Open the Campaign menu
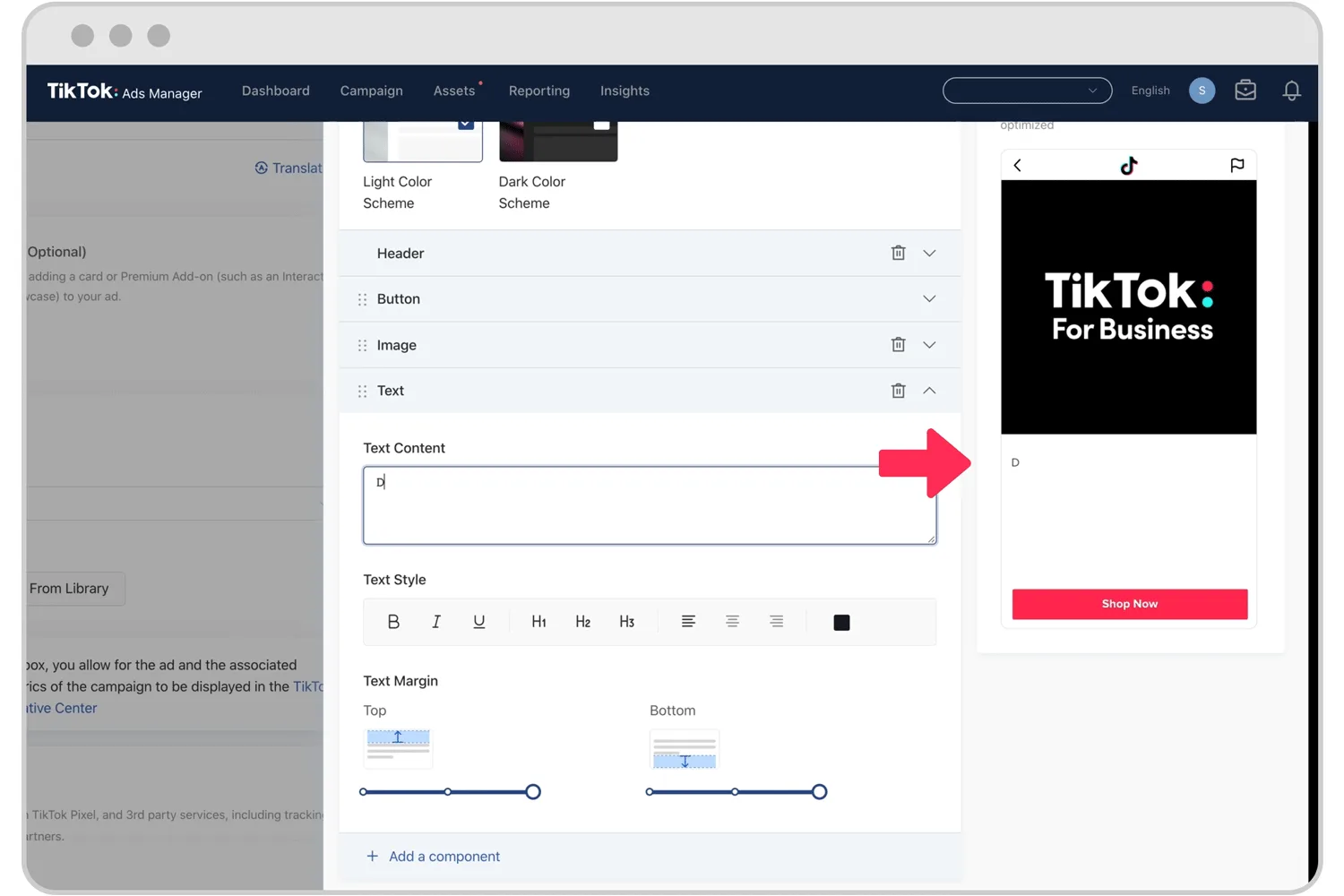Image resolution: width=1344 pixels, height=896 pixels. [x=372, y=90]
